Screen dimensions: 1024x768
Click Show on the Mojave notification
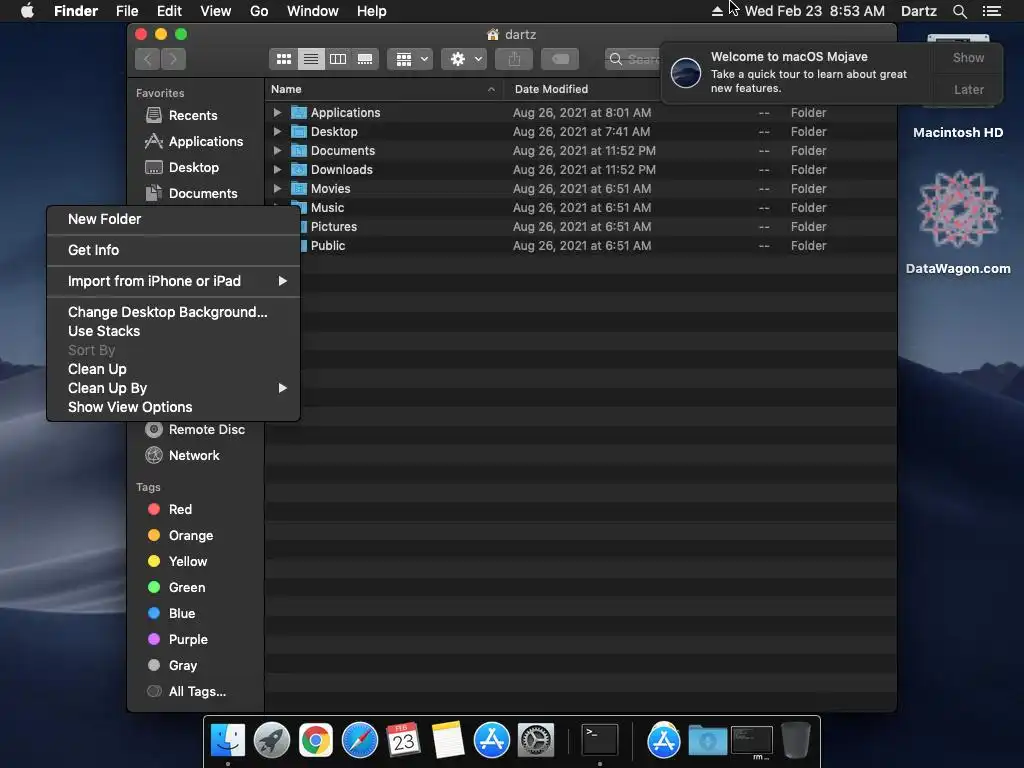pos(968,58)
